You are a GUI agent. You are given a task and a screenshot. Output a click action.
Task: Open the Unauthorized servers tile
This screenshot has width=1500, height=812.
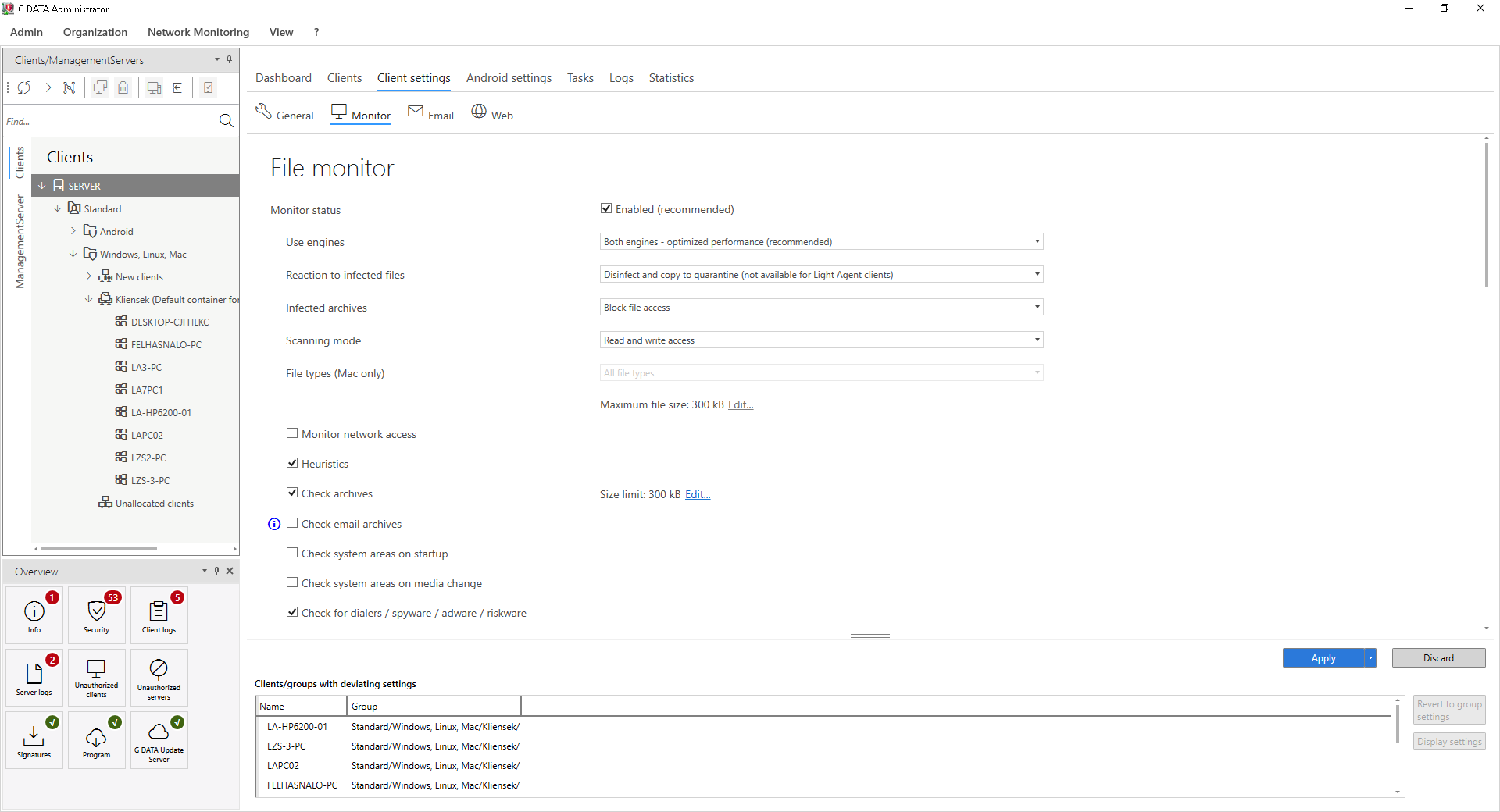coord(159,678)
